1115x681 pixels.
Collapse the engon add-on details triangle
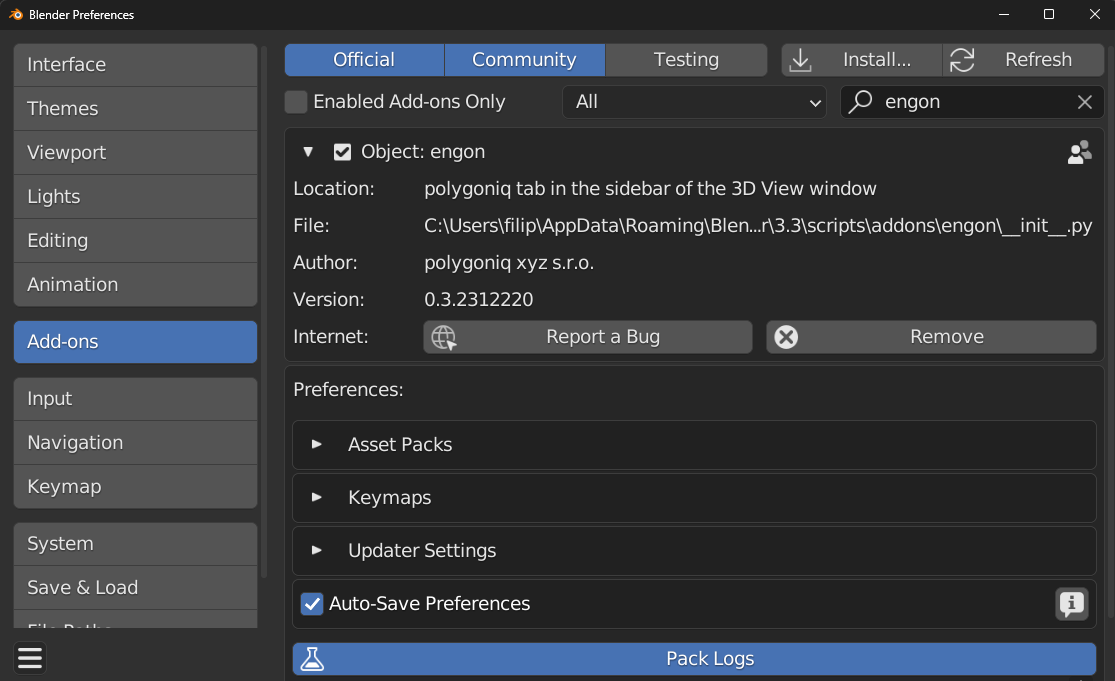308,152
